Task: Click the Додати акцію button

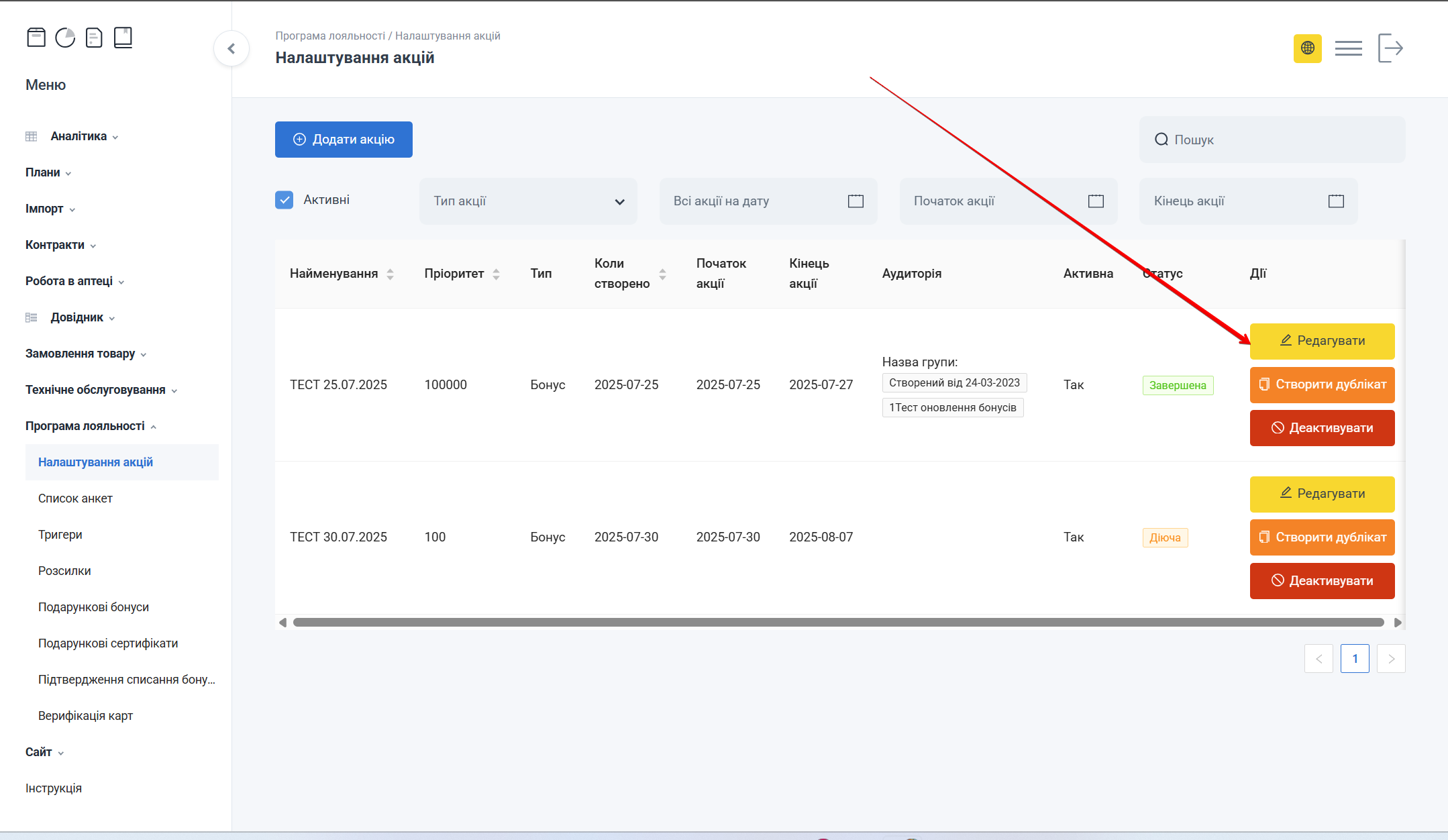Action: (x=344, y=140)
